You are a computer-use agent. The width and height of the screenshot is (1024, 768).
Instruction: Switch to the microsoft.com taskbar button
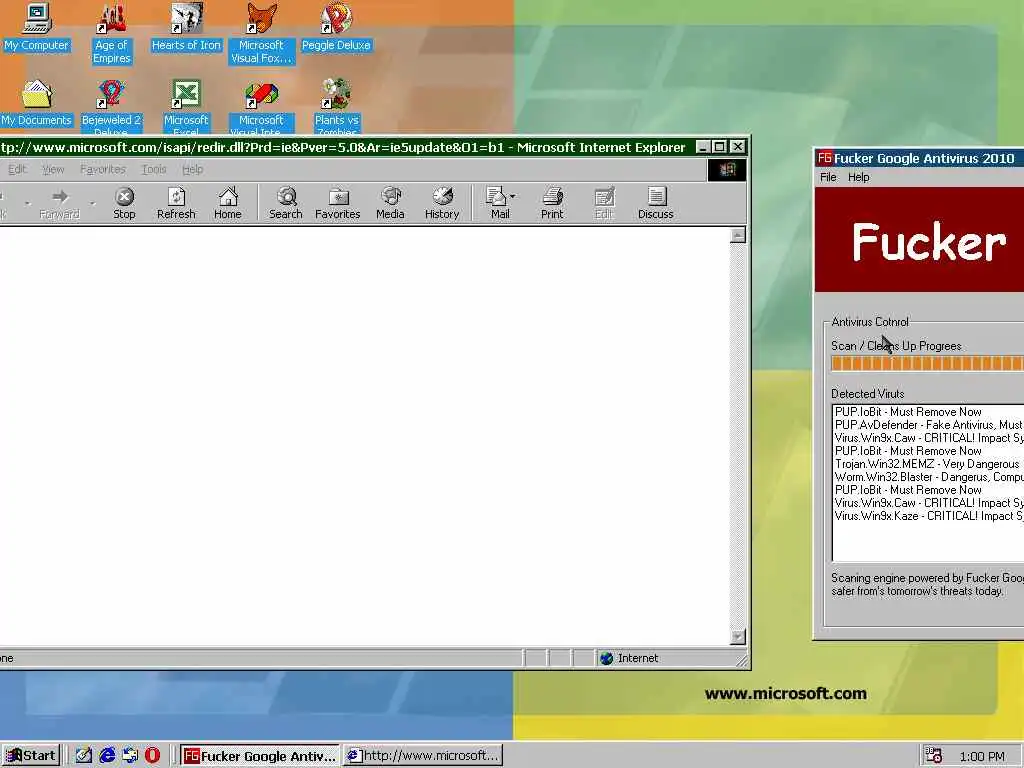[423, 756]
